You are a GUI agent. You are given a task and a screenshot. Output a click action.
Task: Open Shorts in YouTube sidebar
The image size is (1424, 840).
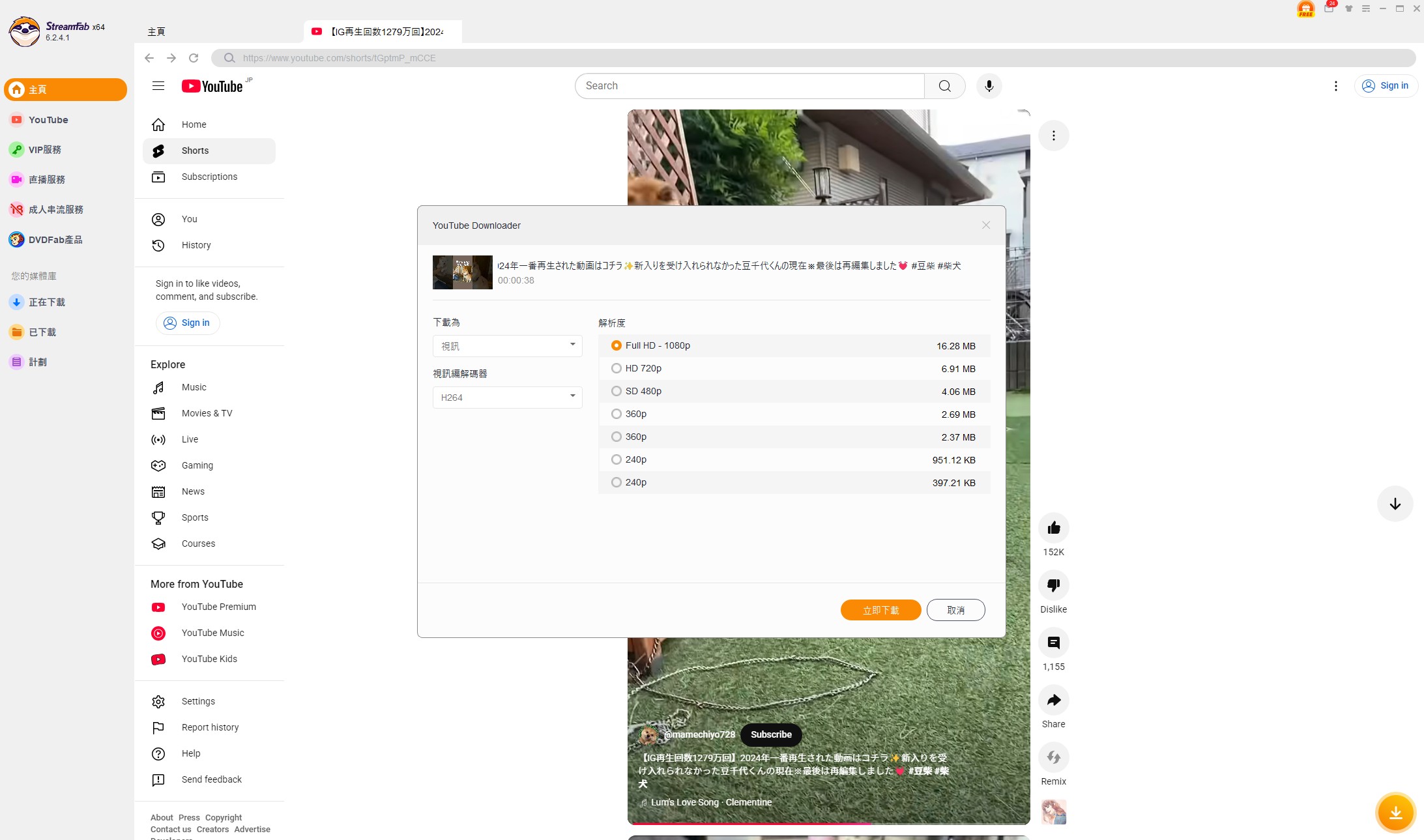[209, 151]
